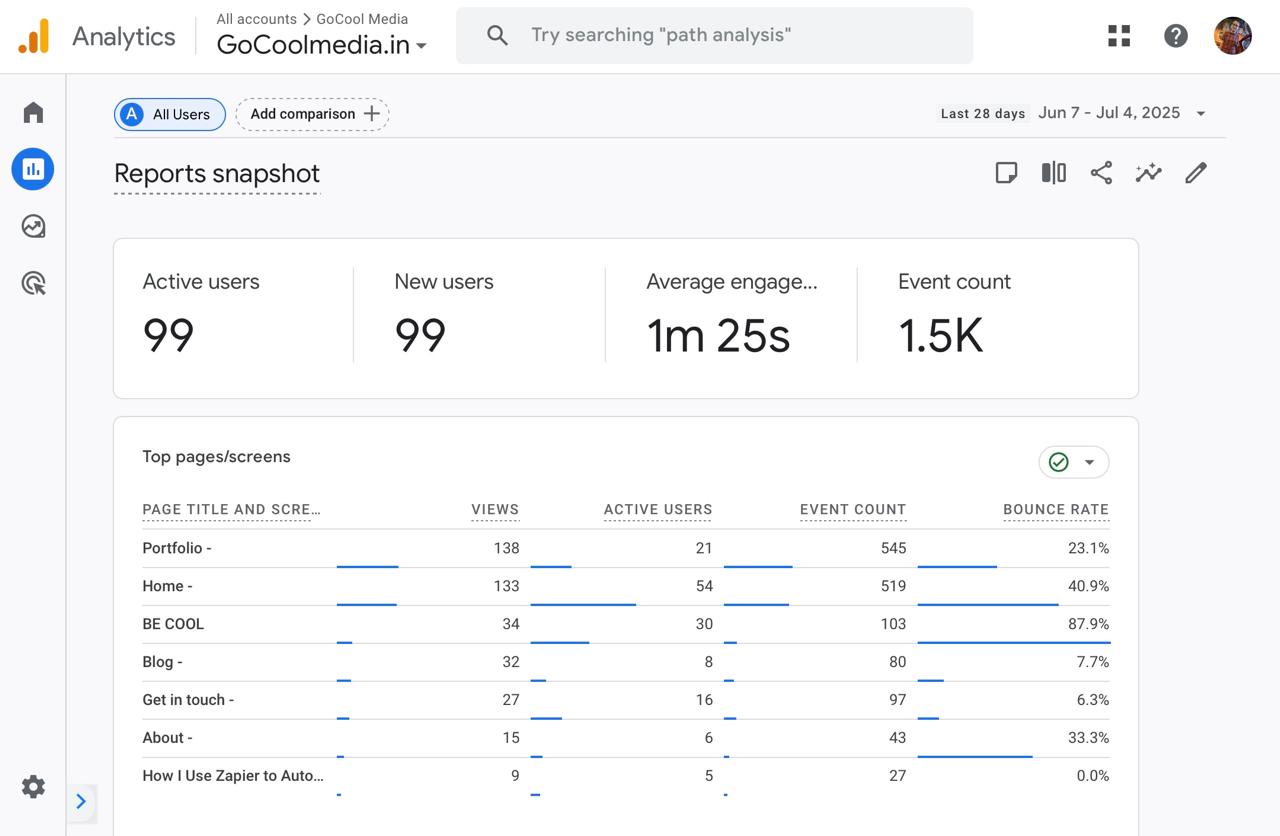1280x836 pixels.
Task: Click the Add comparison button
Action: 313,114
